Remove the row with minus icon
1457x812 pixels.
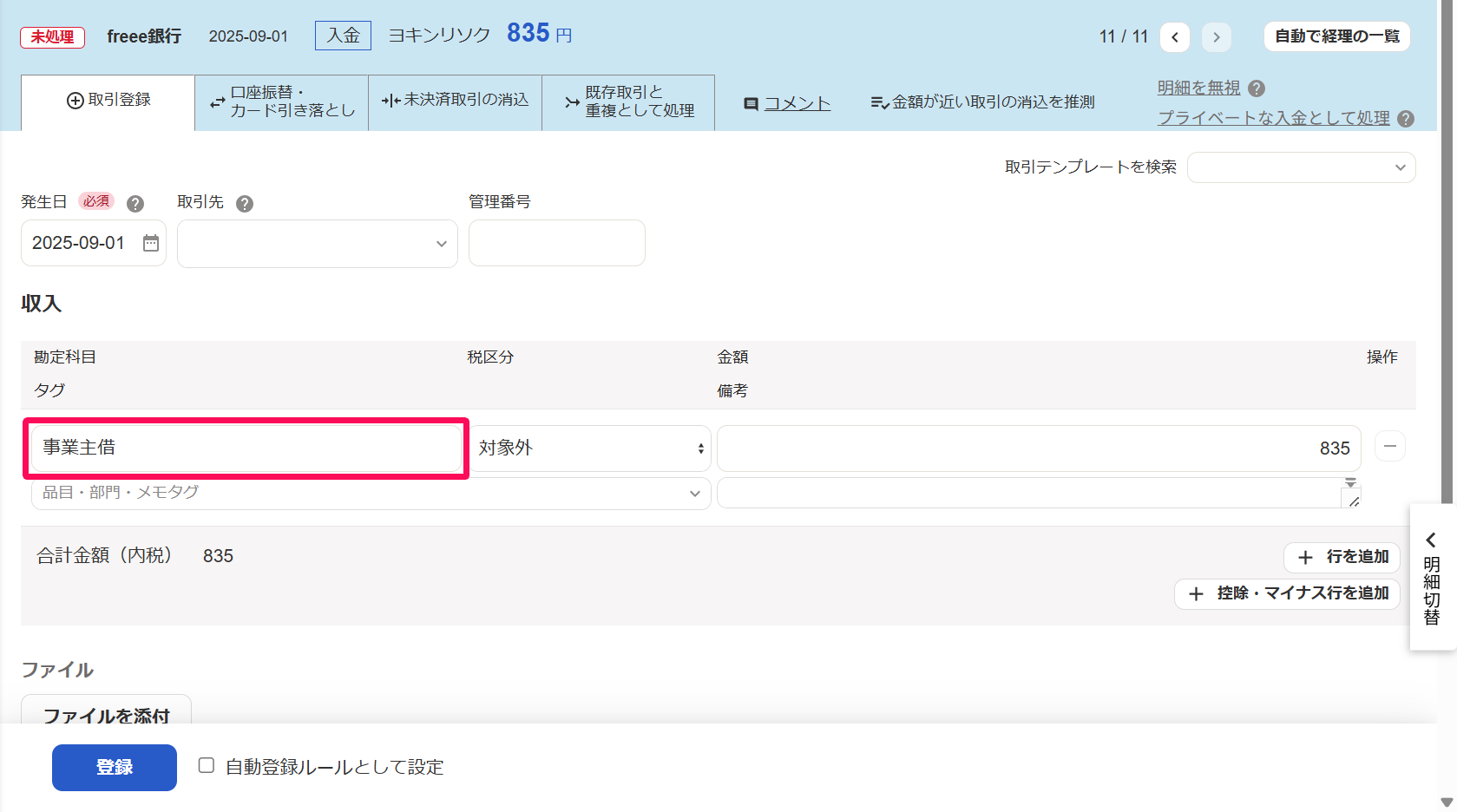1390,446
